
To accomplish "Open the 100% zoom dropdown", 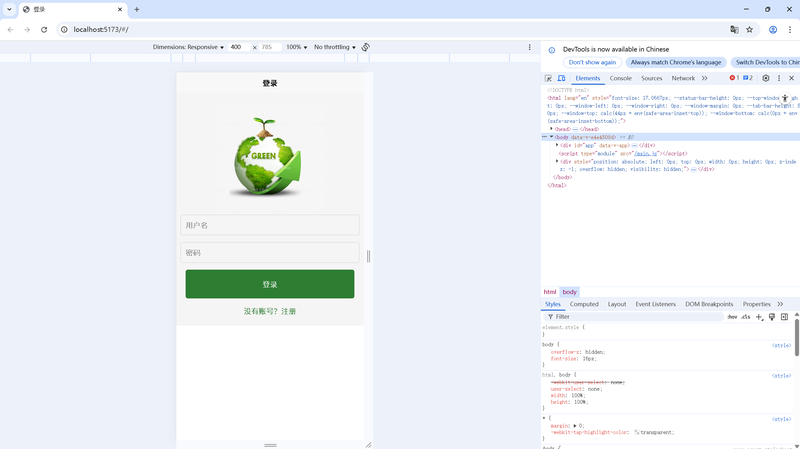I will tap(296, 47).
